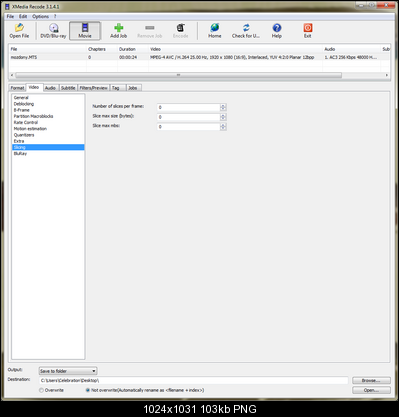Go to Home globe icon

[x=215, y=31]
